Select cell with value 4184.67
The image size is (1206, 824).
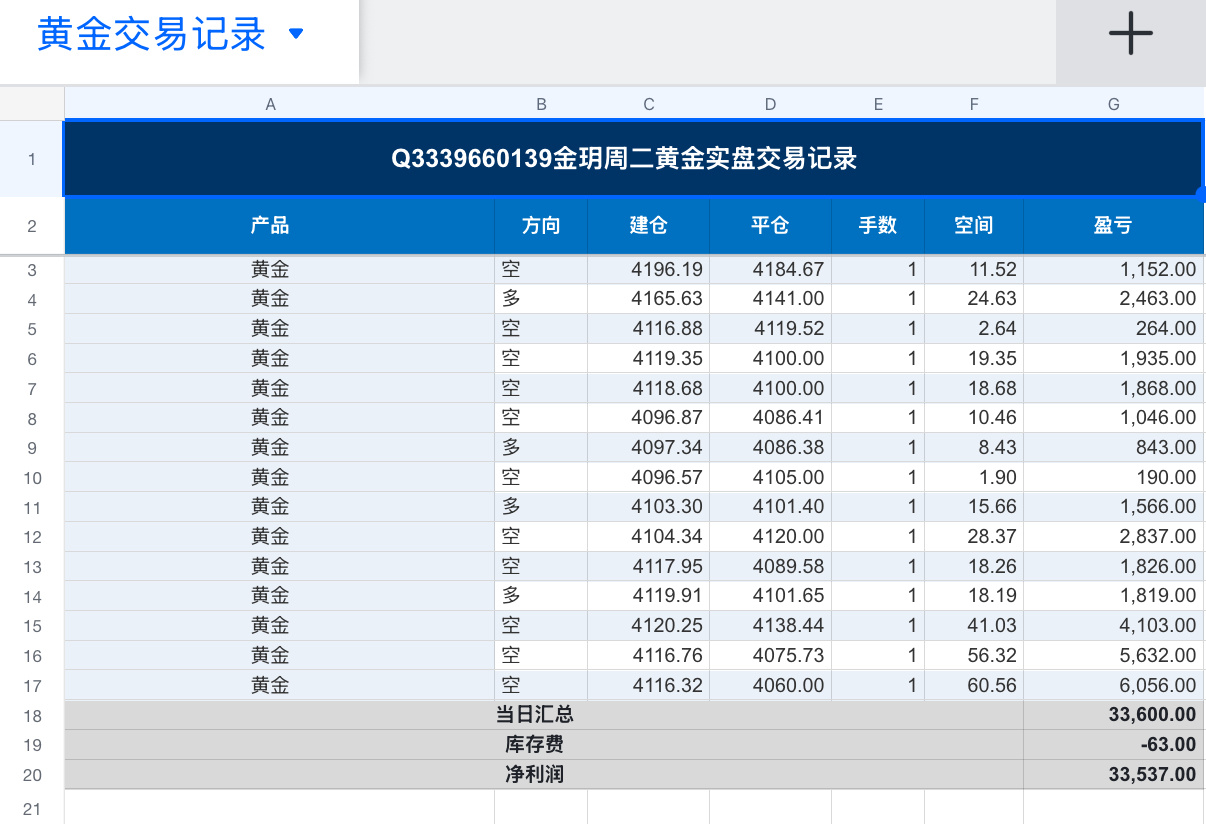[770, 269]
